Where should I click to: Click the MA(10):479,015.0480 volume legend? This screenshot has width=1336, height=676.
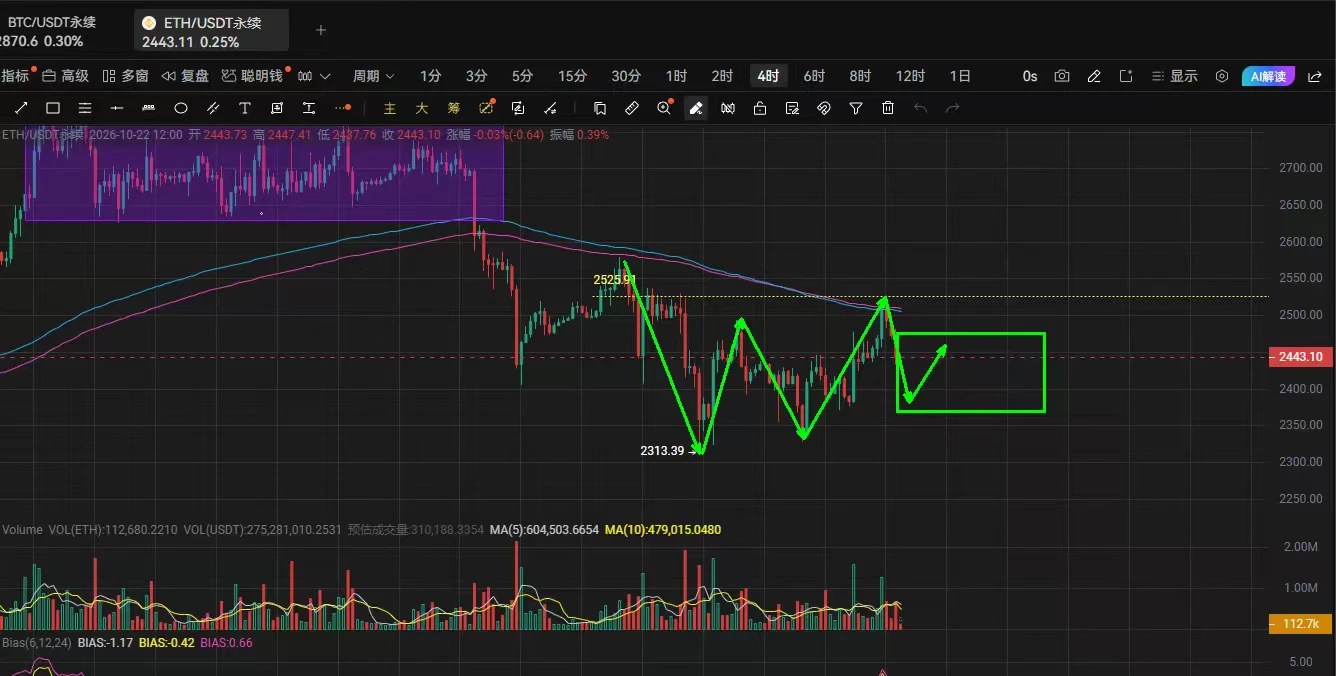(663, 530)
